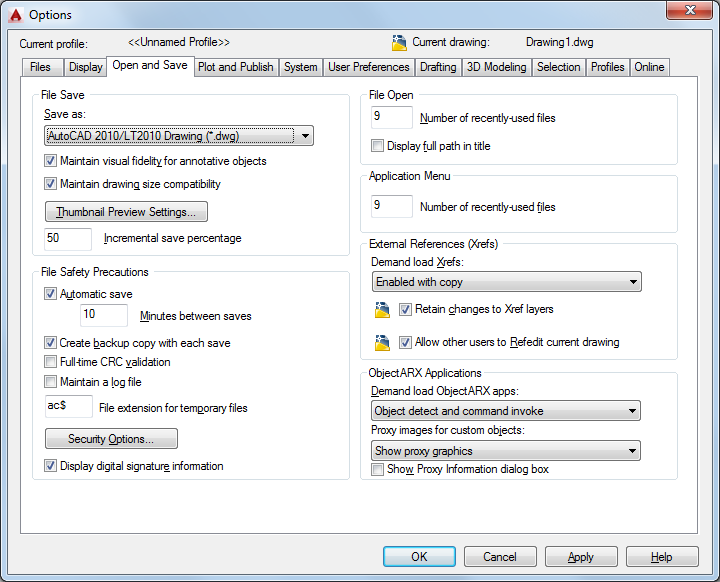Screen dimensions: 720x582
Task: Go to the System tab
Action: tap(300, 67)
